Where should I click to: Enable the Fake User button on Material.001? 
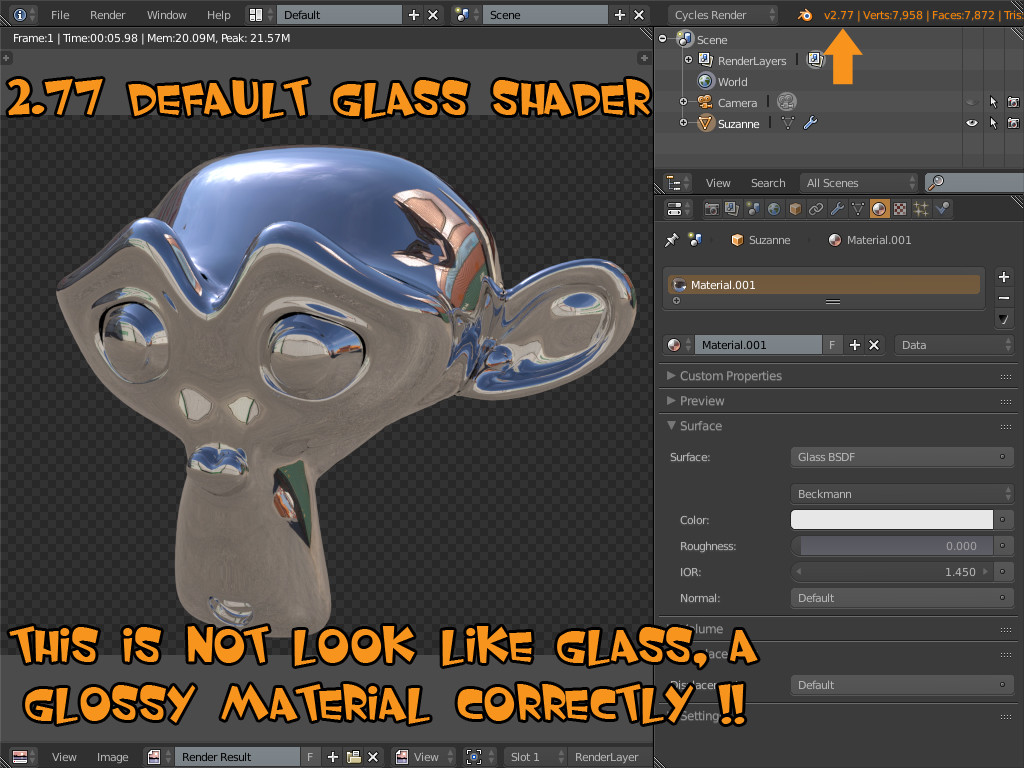[x=832, y=345]
